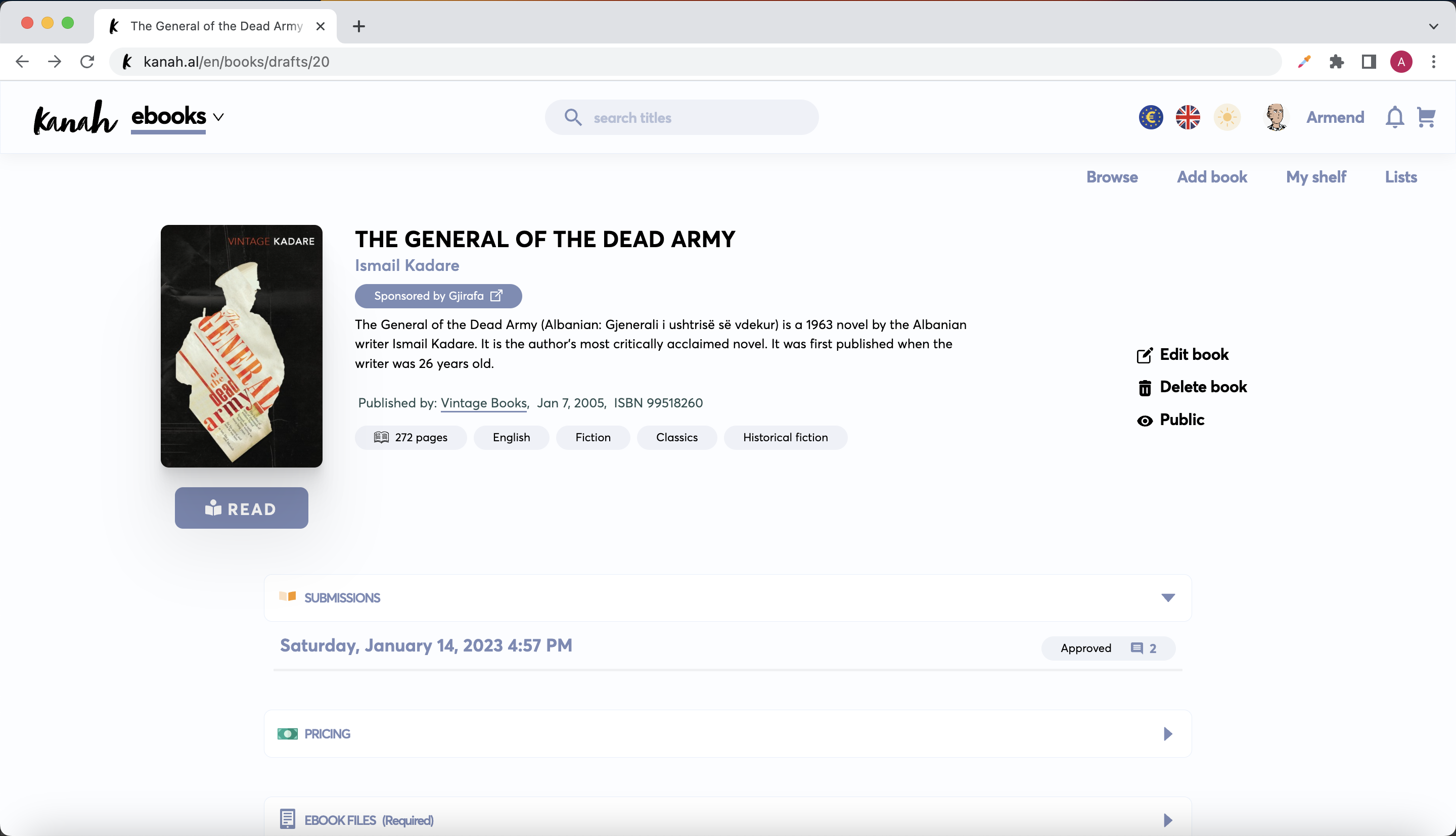The width and height of the screenshot is (1456, 836).
Task: Click Edit book
Action: (x=1182, y=354)
